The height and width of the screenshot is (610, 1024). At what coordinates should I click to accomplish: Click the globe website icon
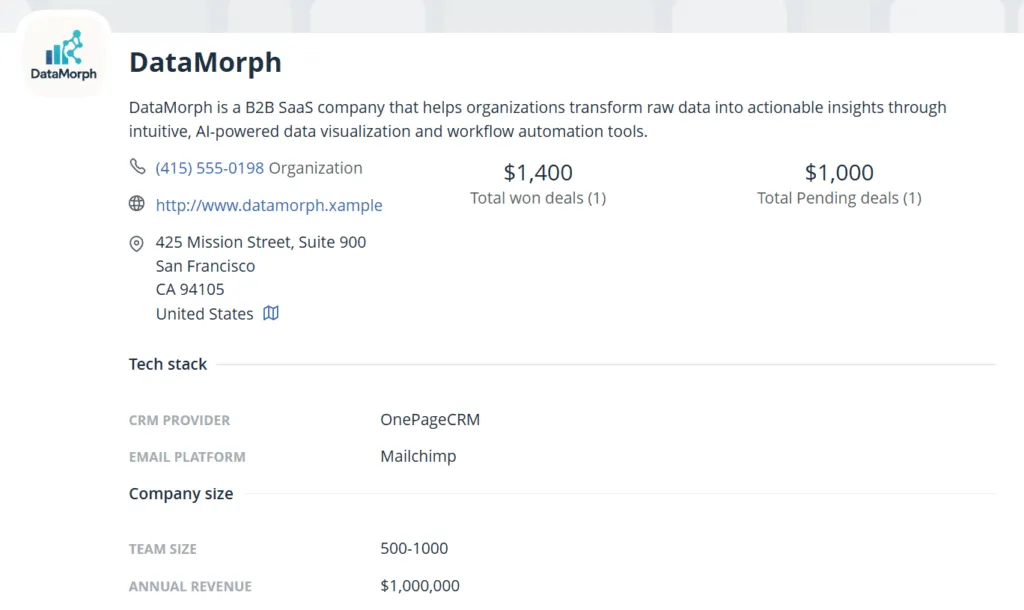(x=136, y=204)
